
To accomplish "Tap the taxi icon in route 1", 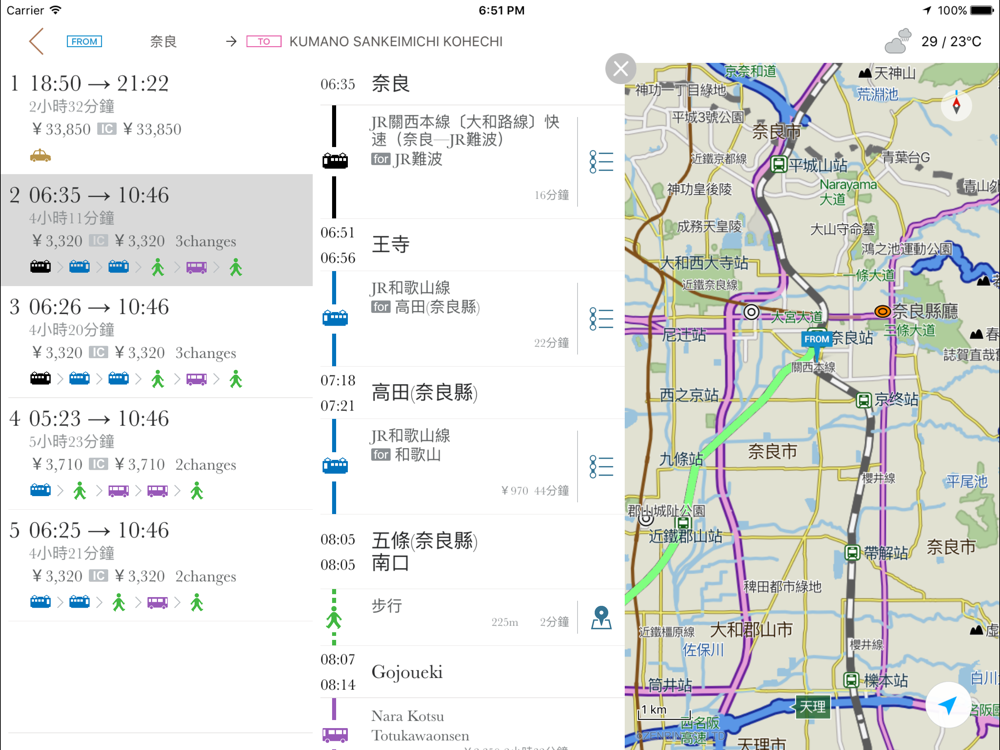I will coord(40,156).
